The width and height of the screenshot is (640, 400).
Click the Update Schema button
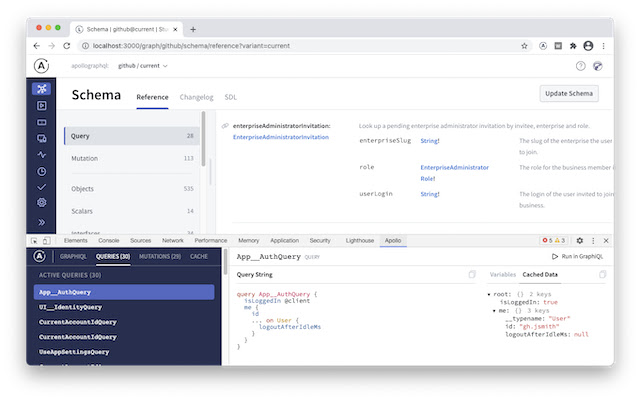[x=569, y=94]
